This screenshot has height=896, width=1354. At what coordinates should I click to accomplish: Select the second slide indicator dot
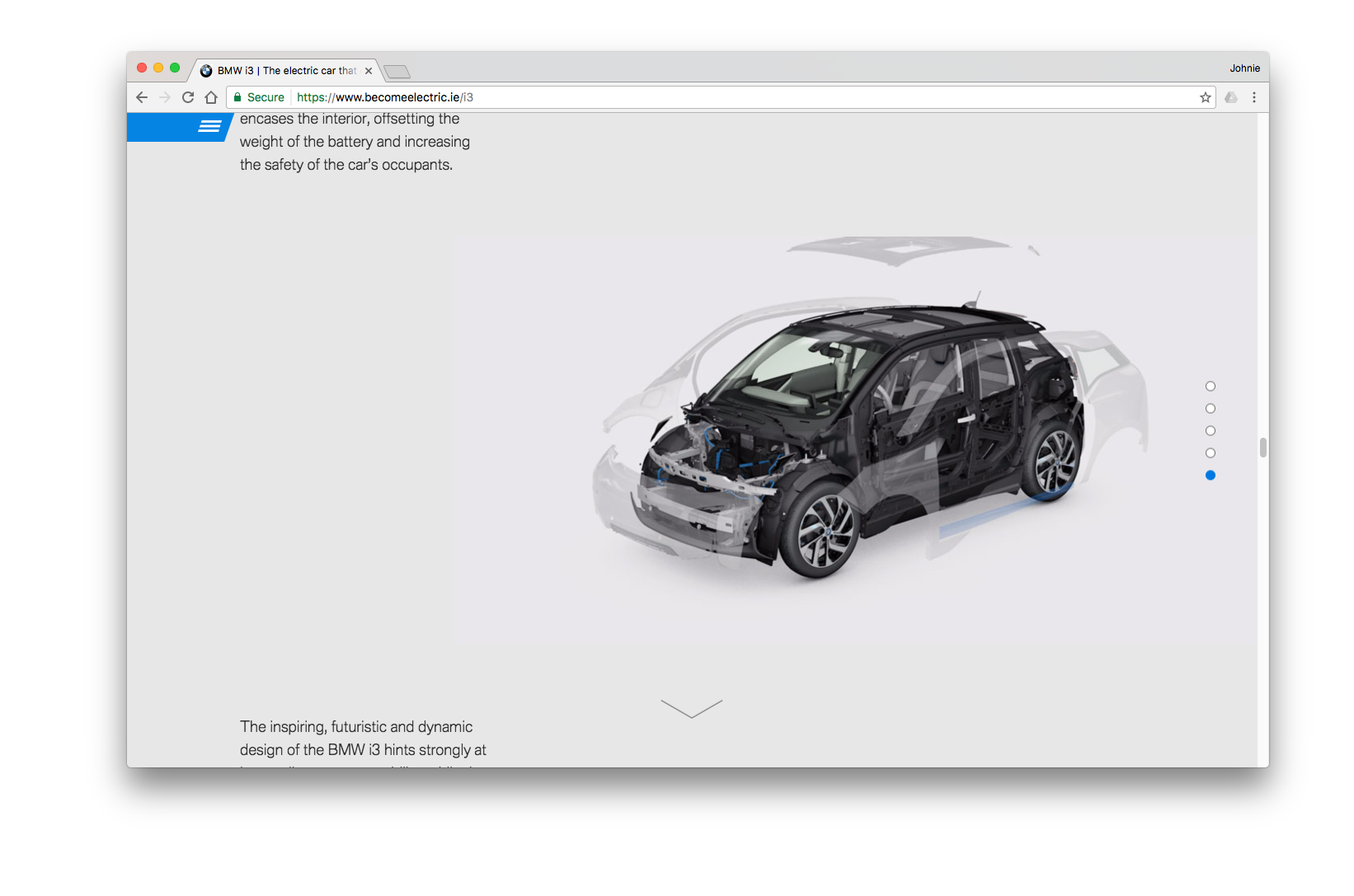[x=1211, y=409]
